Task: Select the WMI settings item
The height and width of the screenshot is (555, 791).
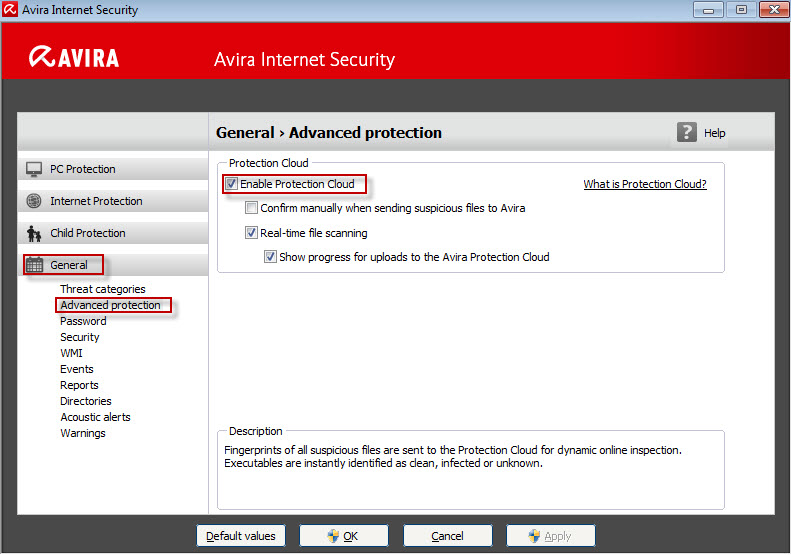Action: pyautogui.click(x=71, y=353)
